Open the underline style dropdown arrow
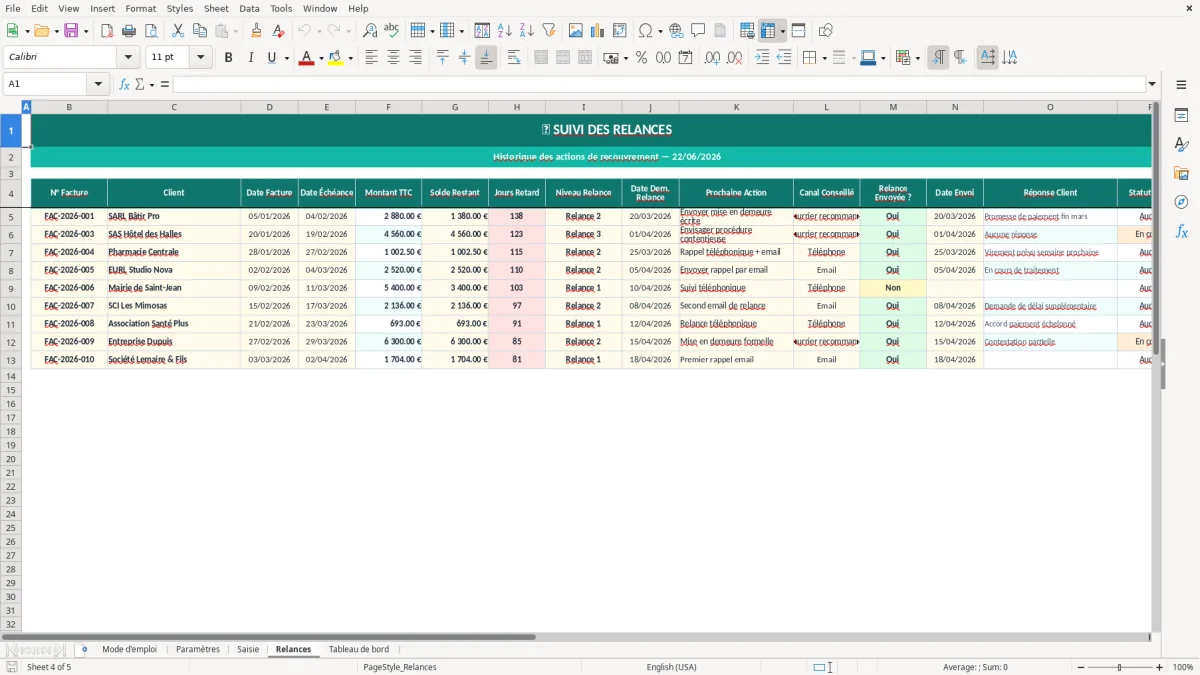 click(286, 58)
